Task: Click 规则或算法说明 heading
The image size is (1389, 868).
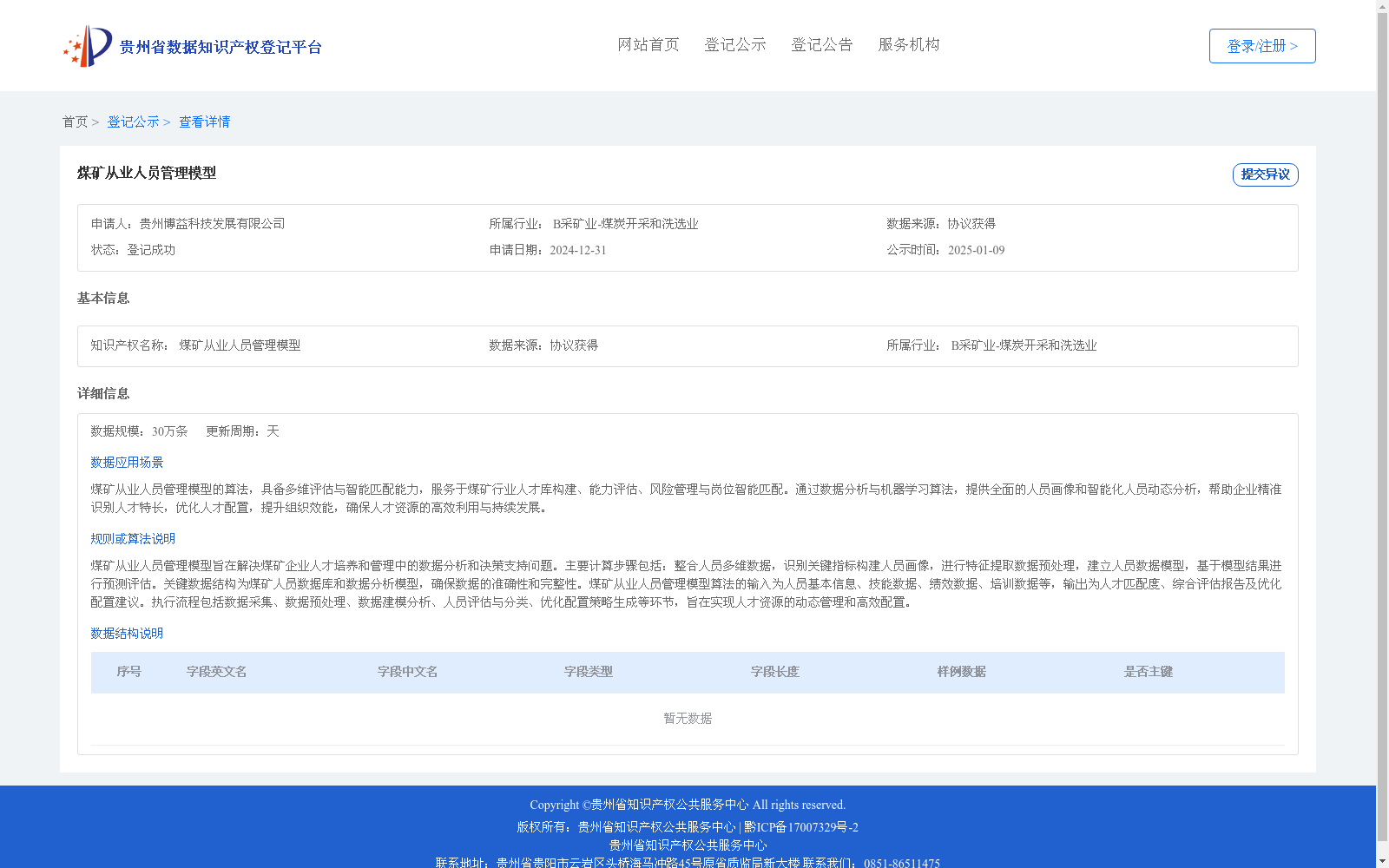Action: pyautogui.click(x=133, y=539)
